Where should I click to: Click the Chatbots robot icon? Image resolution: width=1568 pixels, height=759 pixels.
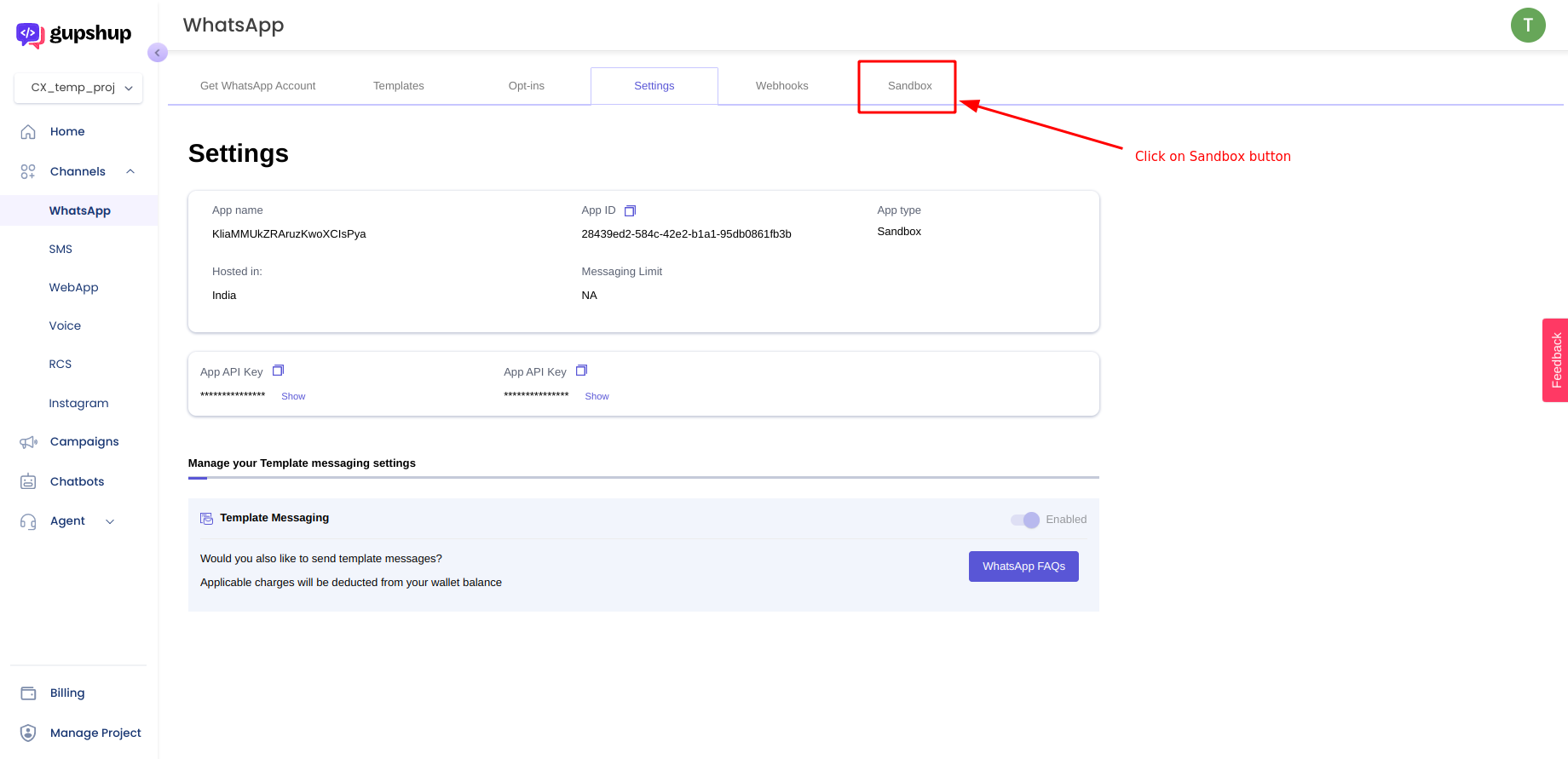28,481
